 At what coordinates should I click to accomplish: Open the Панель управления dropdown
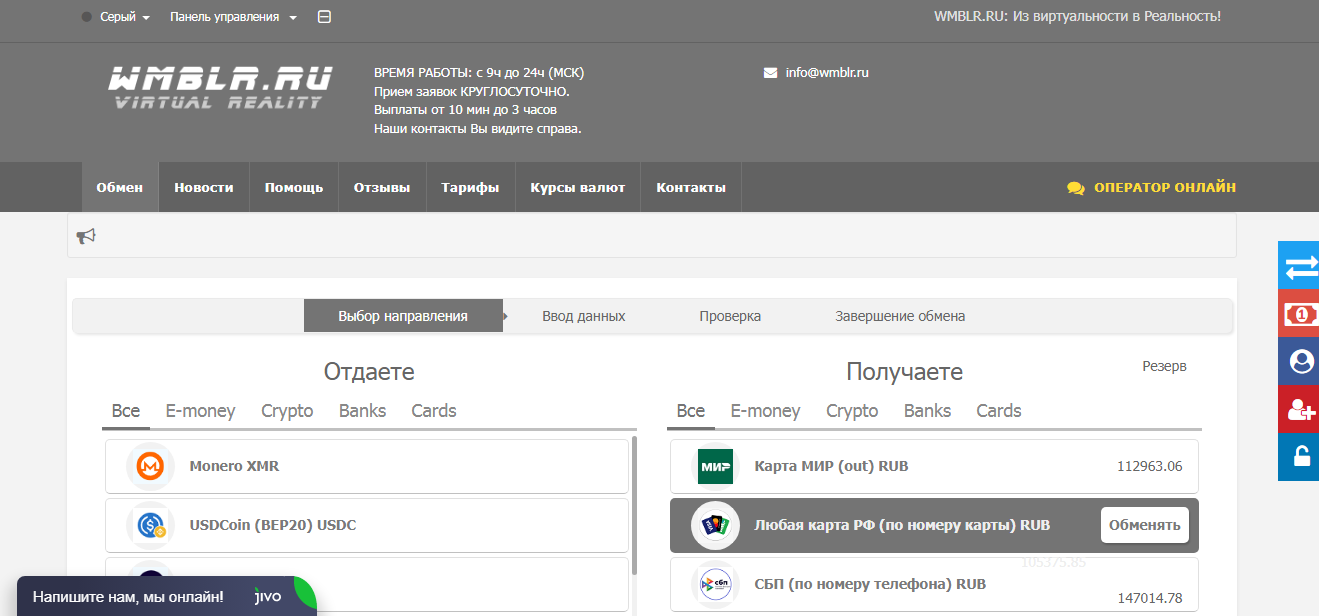[234, 17]
